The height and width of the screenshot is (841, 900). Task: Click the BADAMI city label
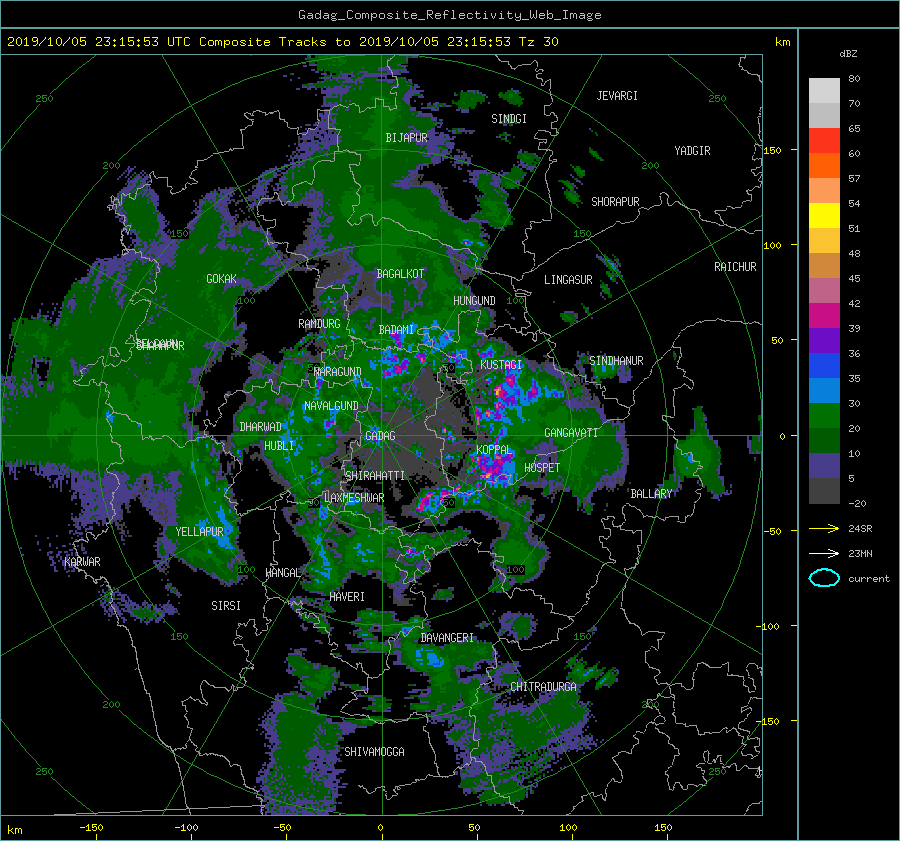396,330
